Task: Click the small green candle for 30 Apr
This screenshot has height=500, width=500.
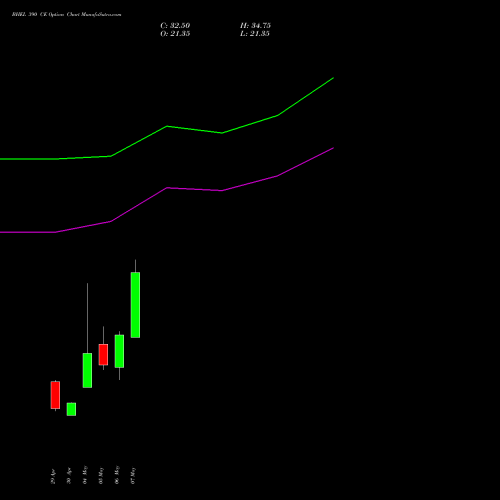Action: 71,409
